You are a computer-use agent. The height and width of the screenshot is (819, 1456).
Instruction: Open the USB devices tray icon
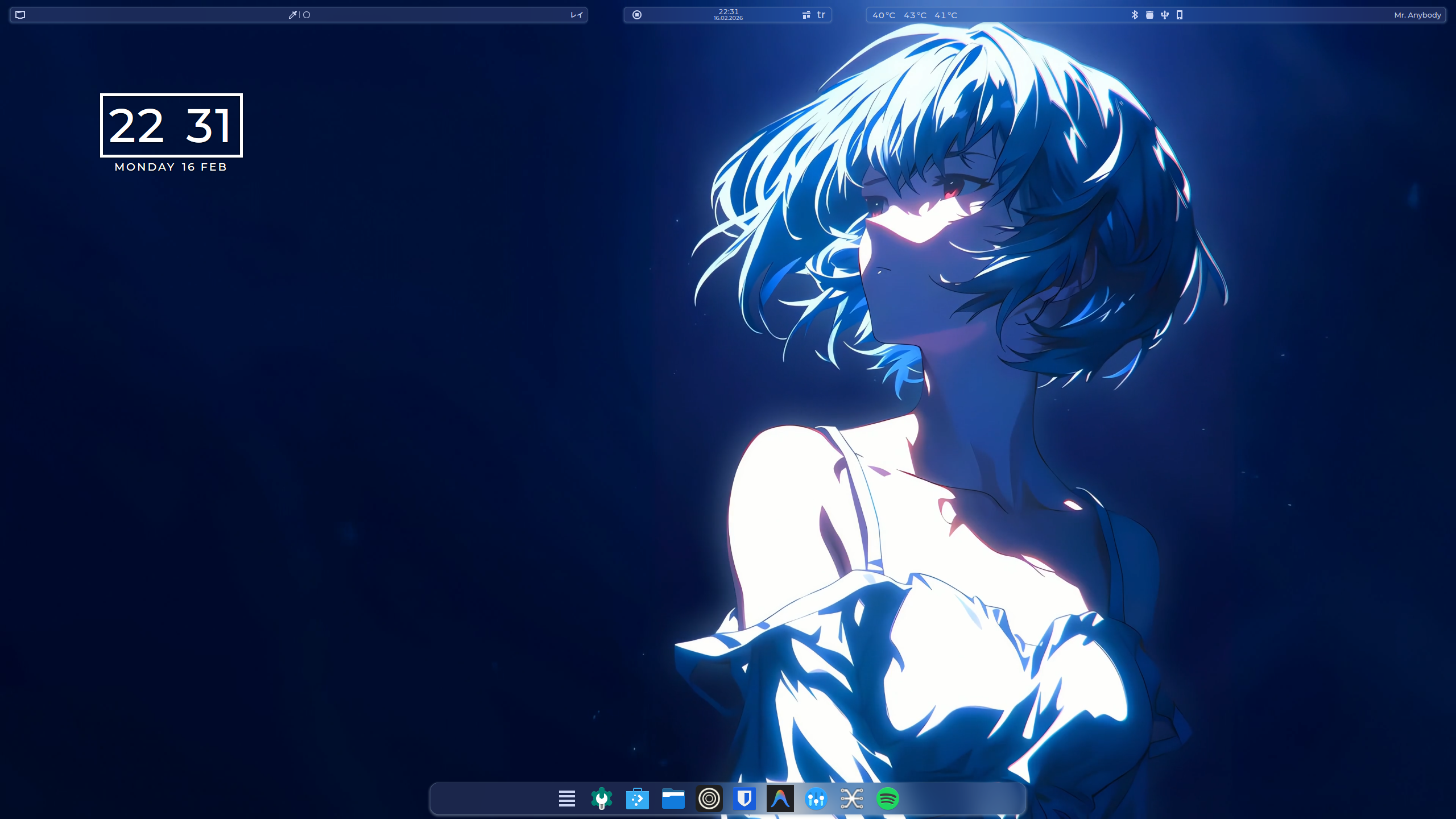click(1165, 15)
